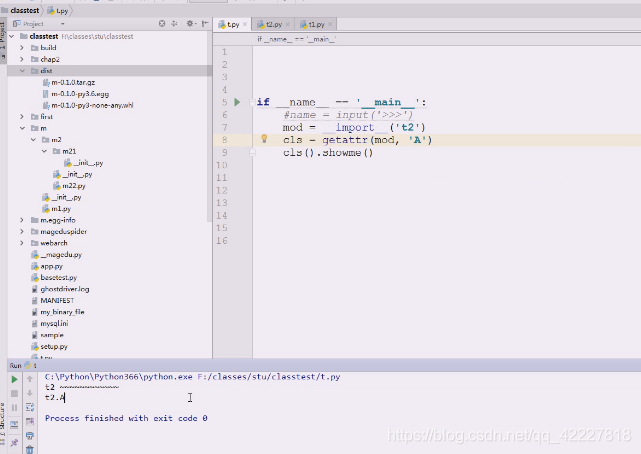Click the Print console output icon
641x454 pixels.
(x=29, y=436)
